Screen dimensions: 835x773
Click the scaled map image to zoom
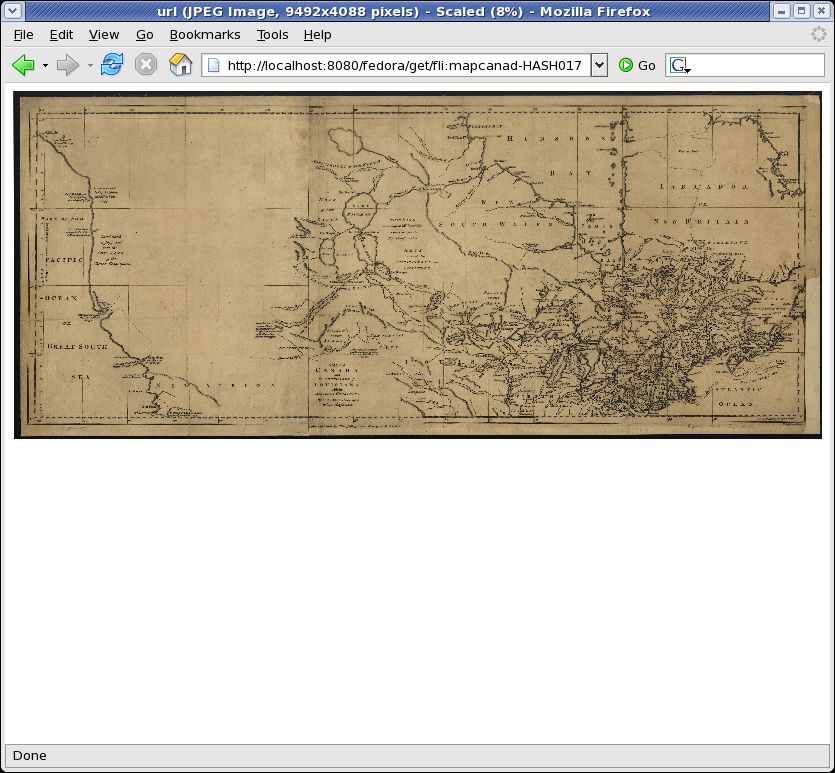click(418, 265)
